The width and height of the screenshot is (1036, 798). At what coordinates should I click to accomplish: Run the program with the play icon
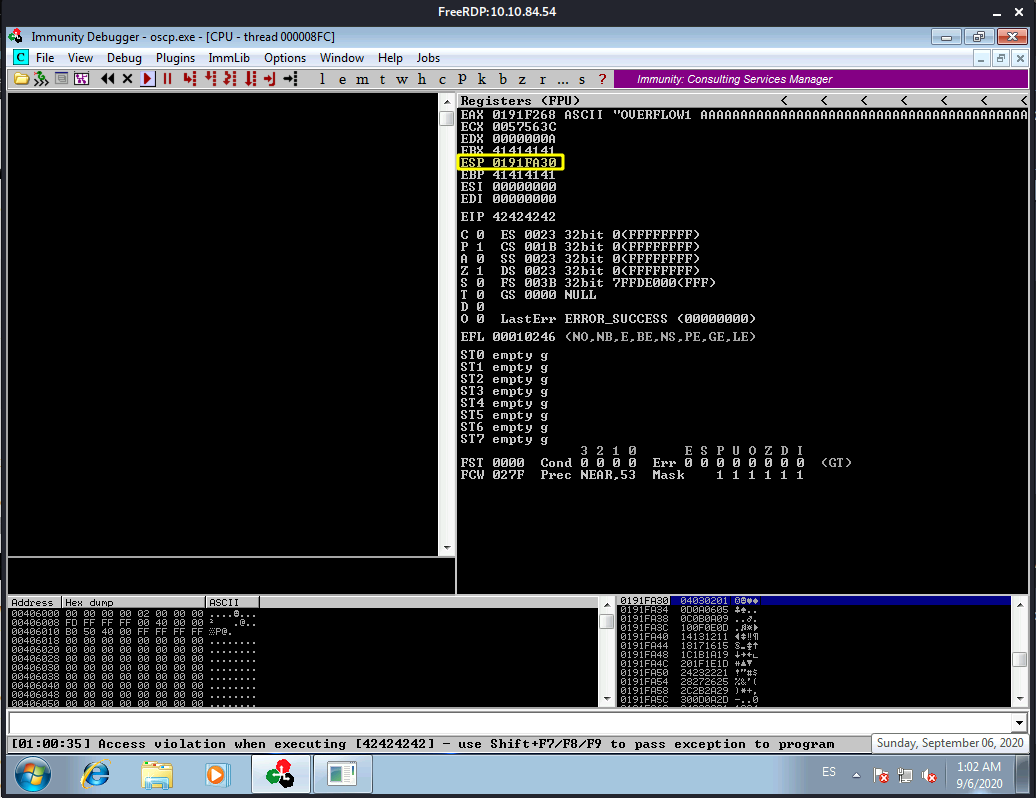(147, 79)
